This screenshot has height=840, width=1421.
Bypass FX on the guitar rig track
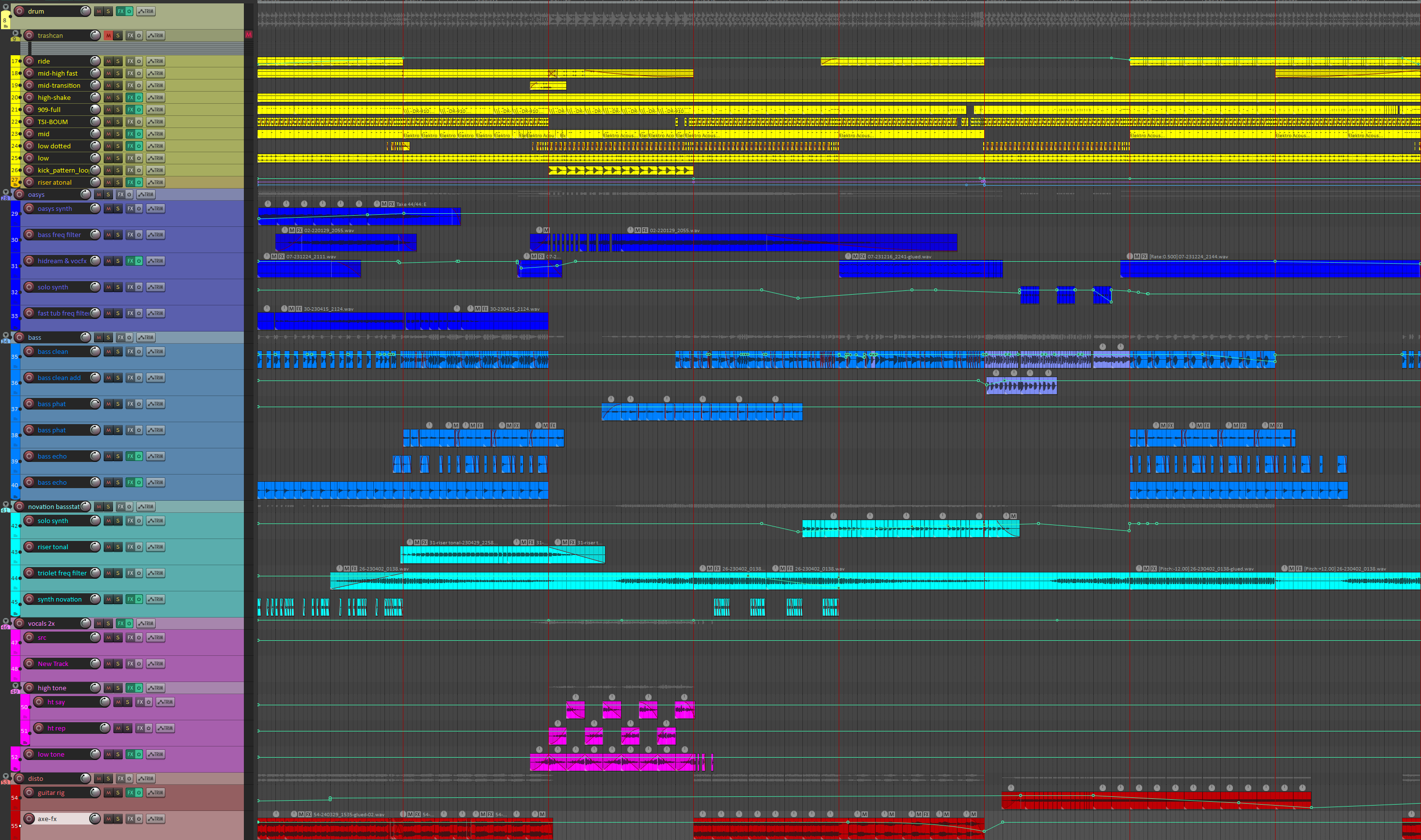139,792
